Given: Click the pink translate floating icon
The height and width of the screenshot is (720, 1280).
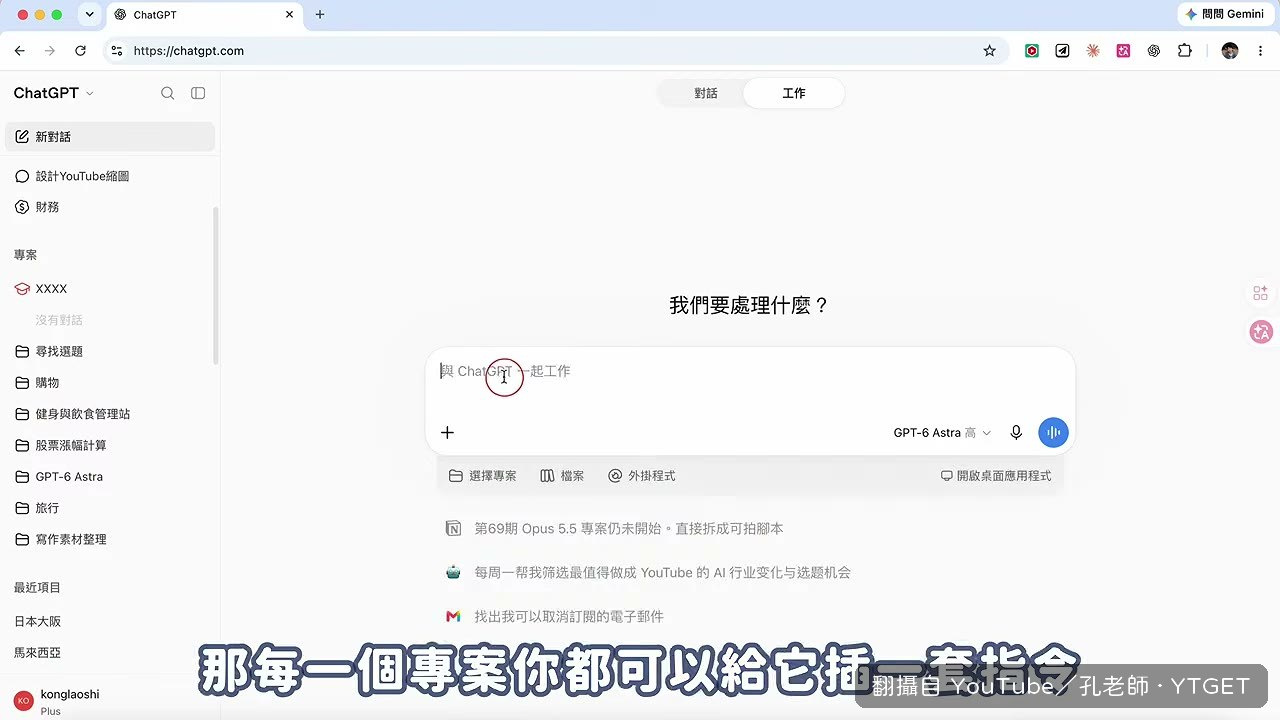Looking at the screenshot, I should 1261,333.
